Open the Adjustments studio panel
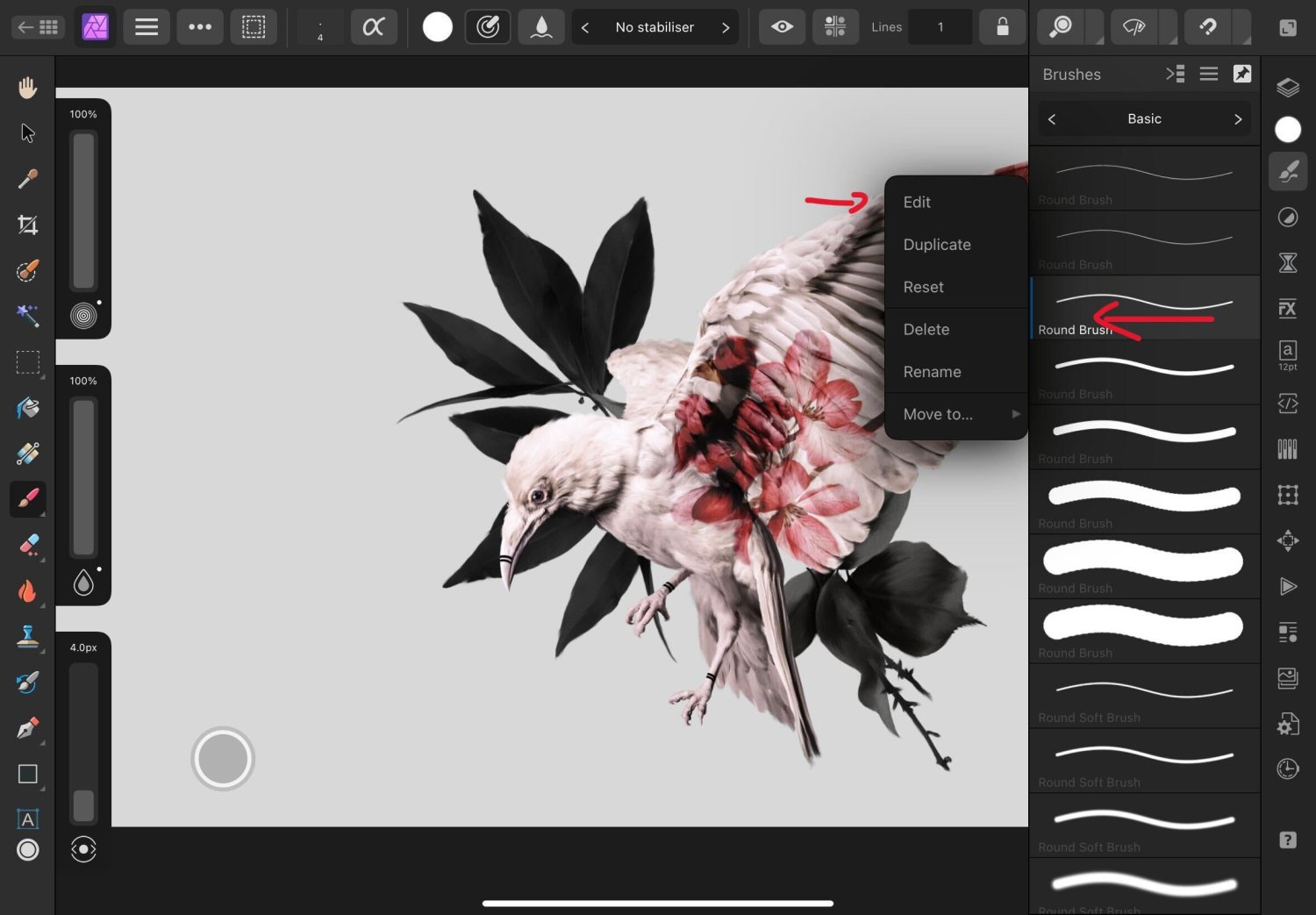Image resolution: width=1316 pixels, height=915 pixels. point(1287,217)
